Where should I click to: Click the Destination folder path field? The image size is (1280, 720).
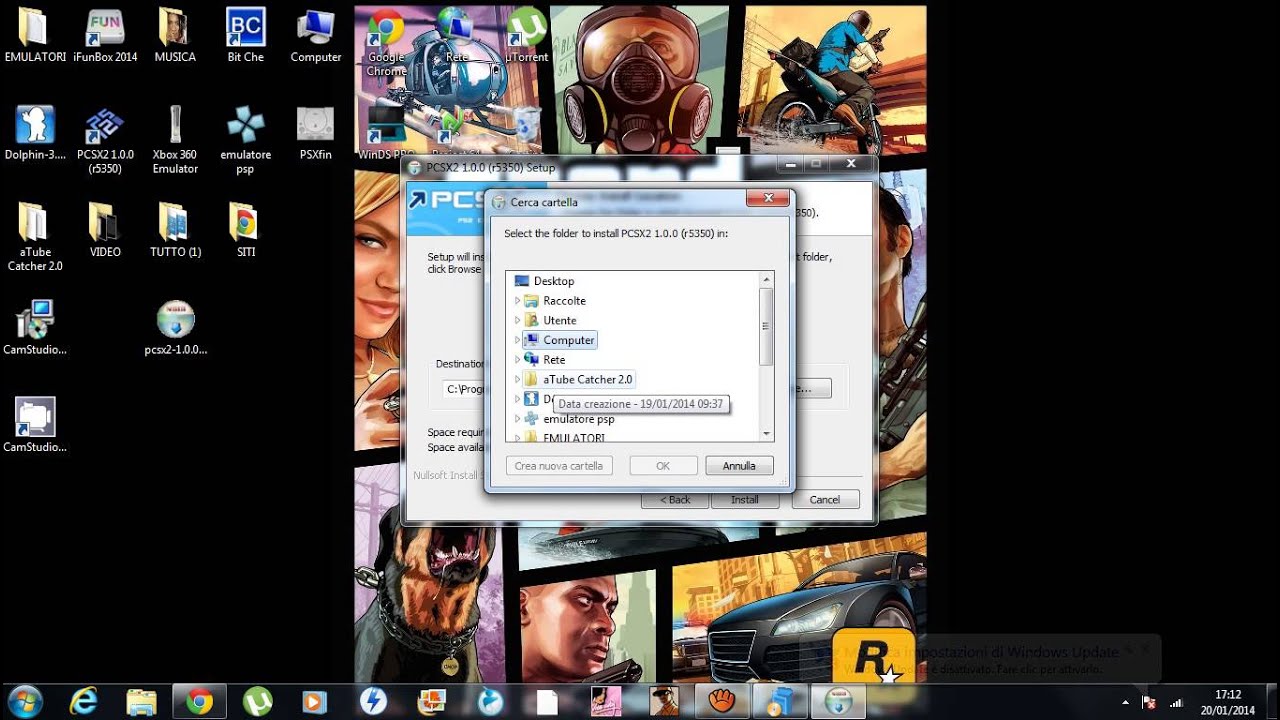click(x=464, y=389)
